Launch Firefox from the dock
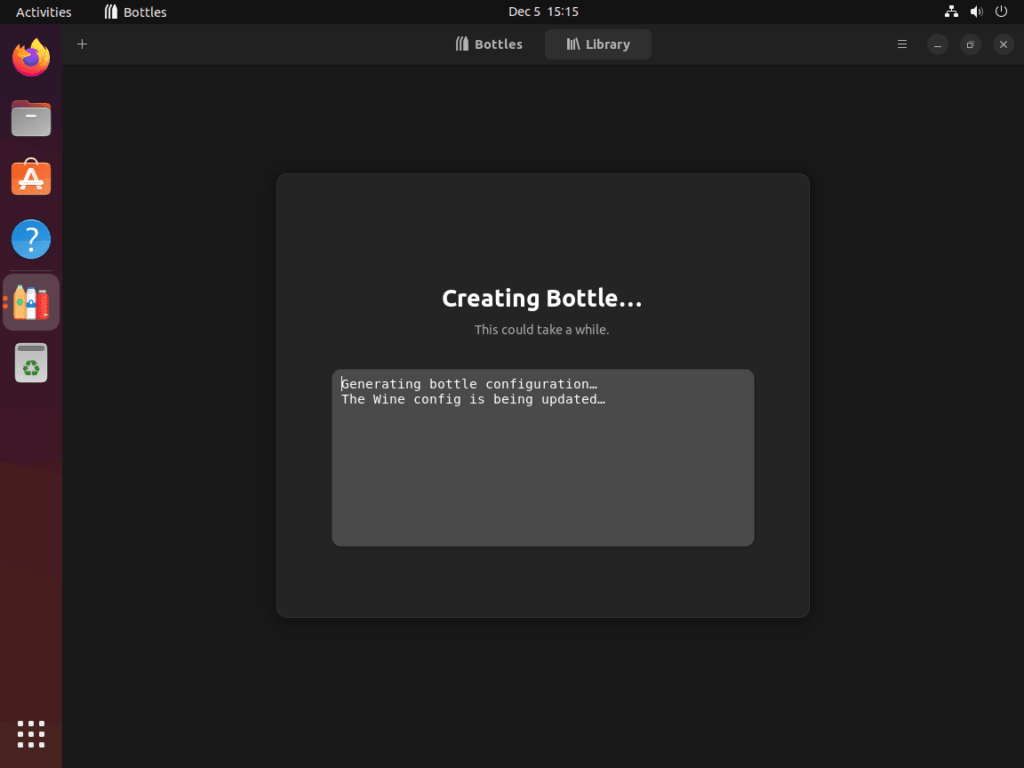The height and width of the screenshot is (768, 1024). click(x=31, y=58)
